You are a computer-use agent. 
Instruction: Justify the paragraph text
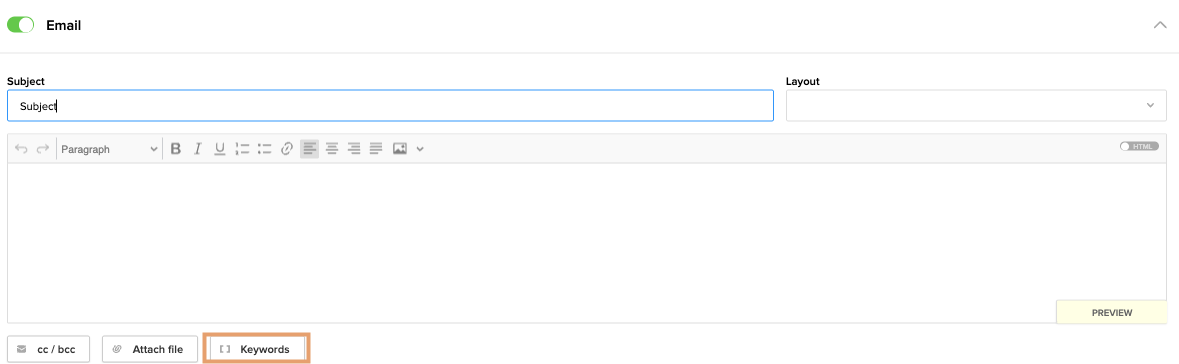point(376,149)
